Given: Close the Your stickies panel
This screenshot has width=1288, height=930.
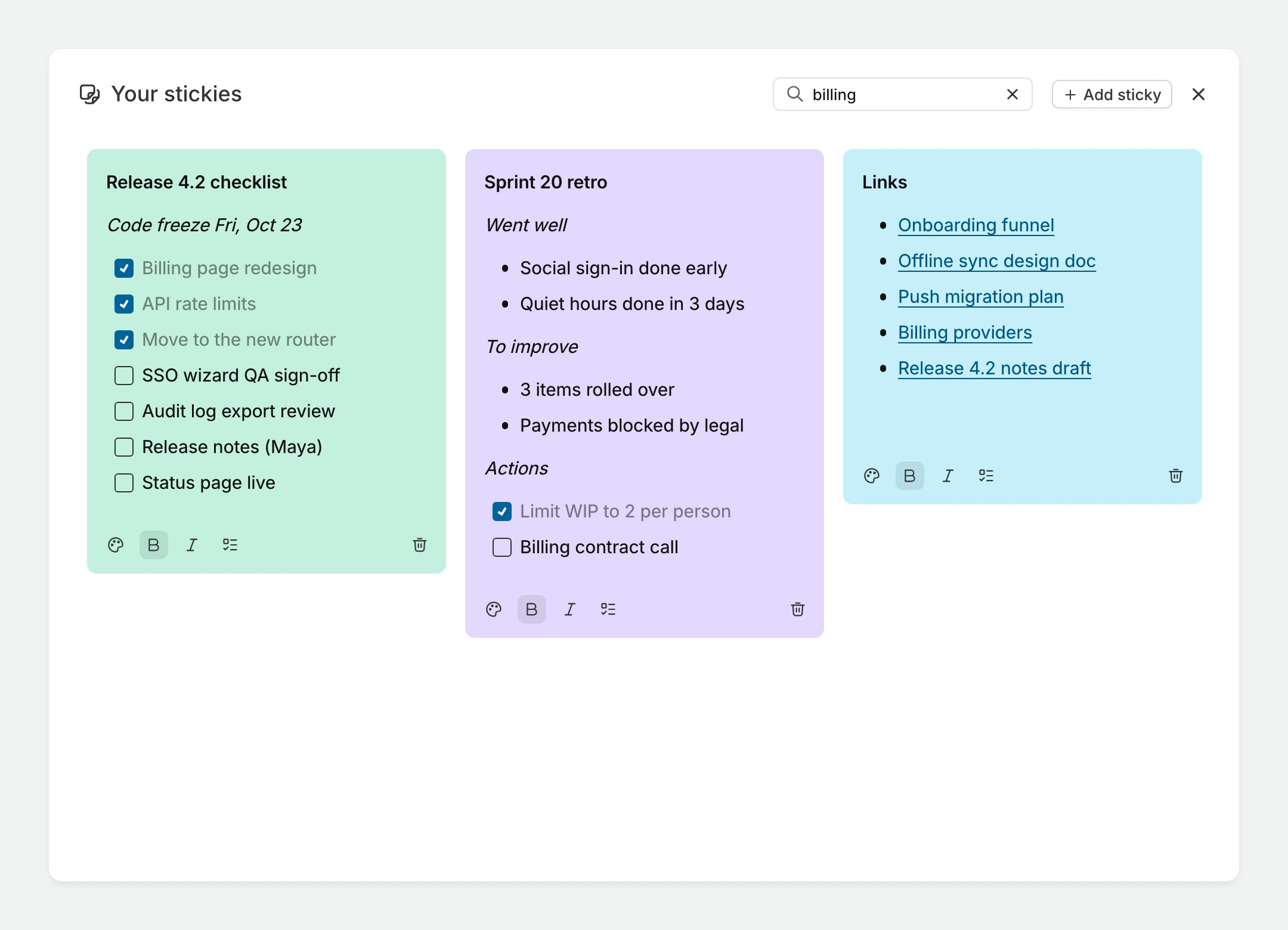Looking at the screenshot, I should (1199, 94).
